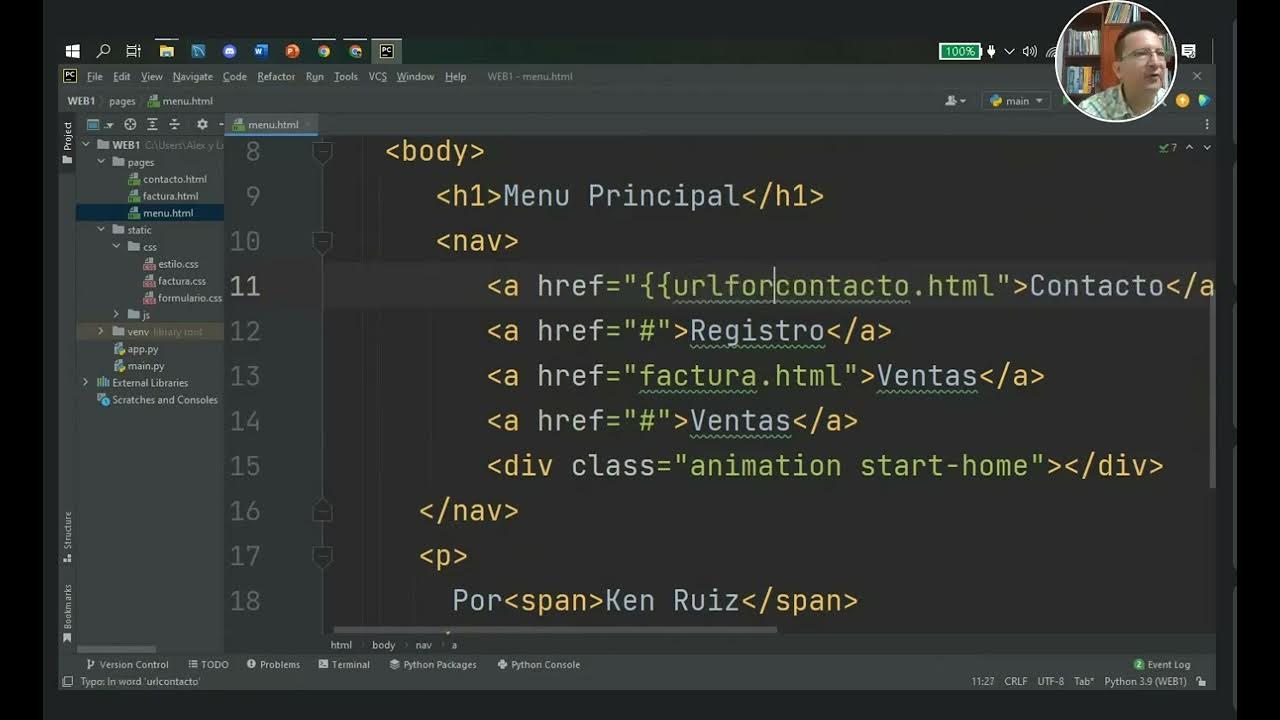Open the Refactor menu
This screenshot has width=1280, height=720.
click(x=276, y=77)
